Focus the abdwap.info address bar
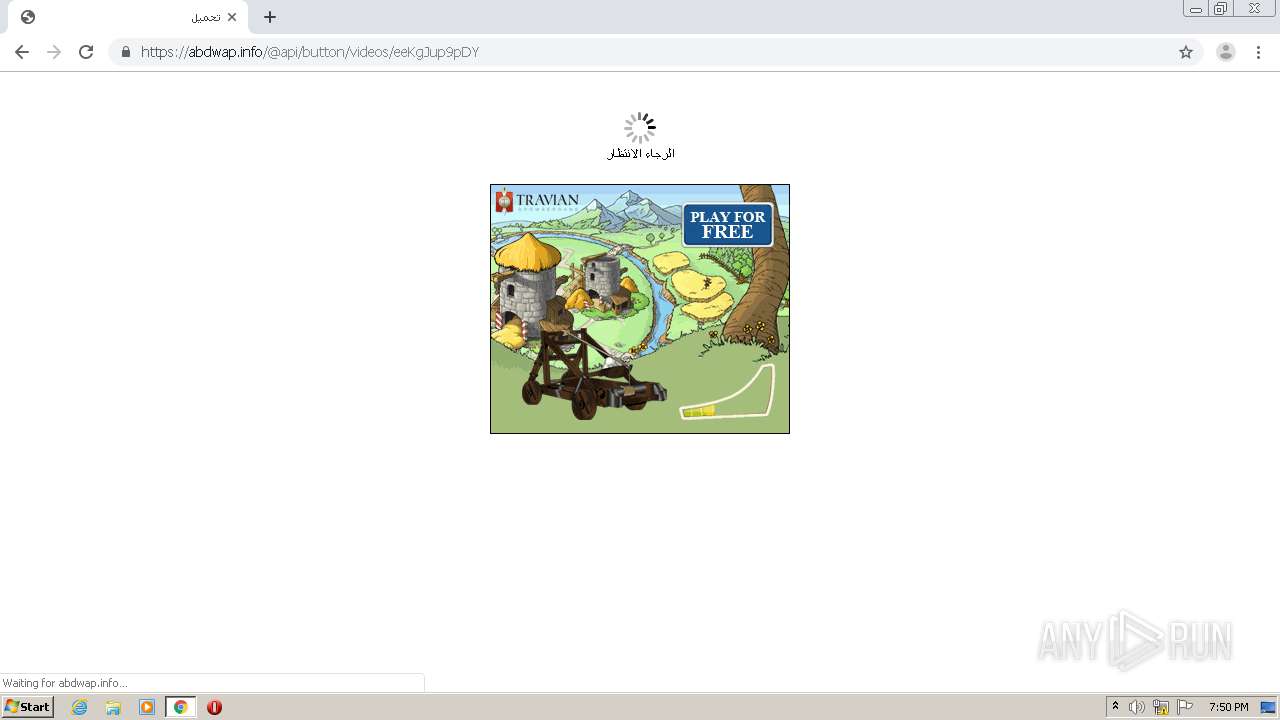This screenshot has width=1280, height=720. point(655,52)
